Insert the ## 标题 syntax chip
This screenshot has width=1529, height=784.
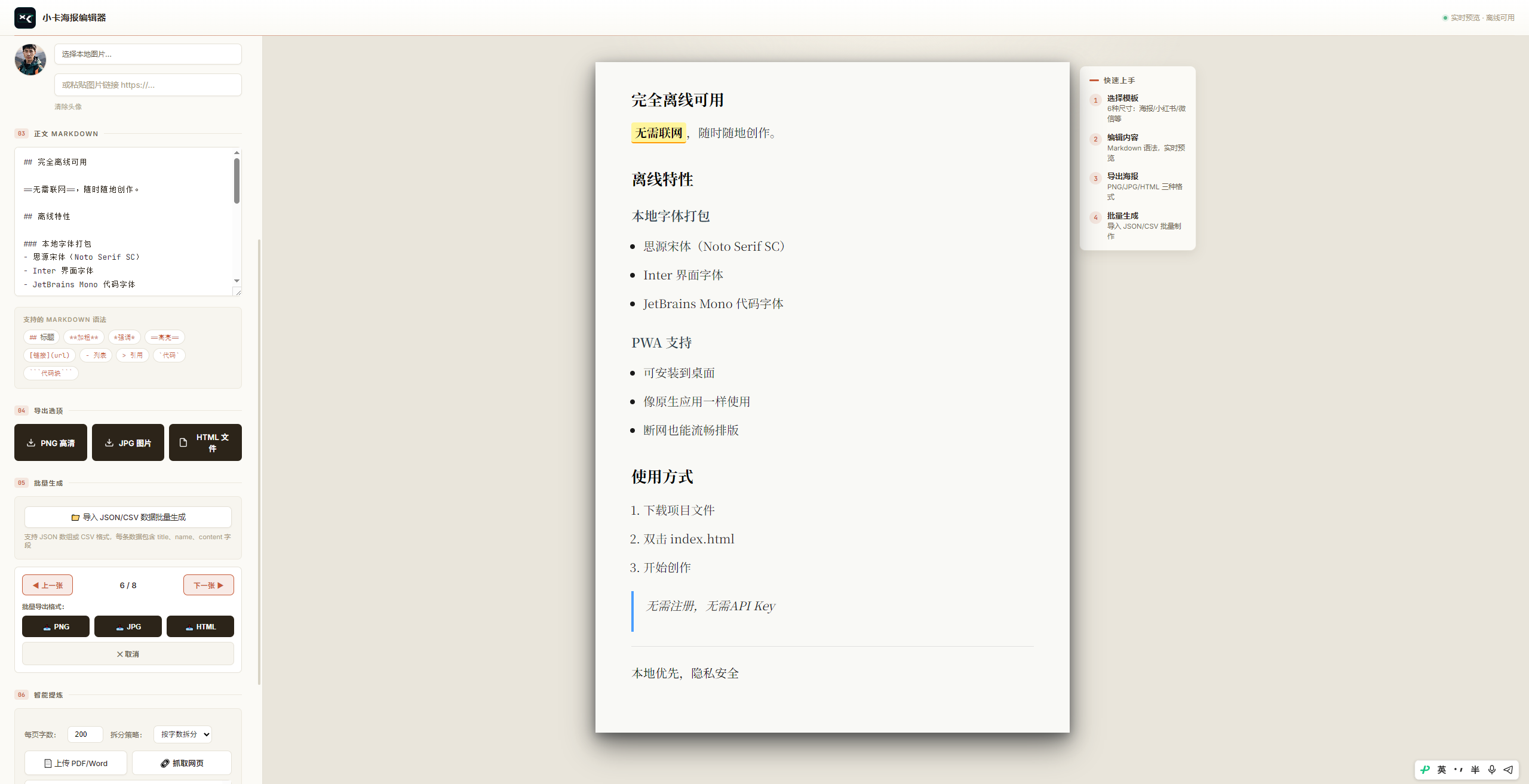pos(42,337)
